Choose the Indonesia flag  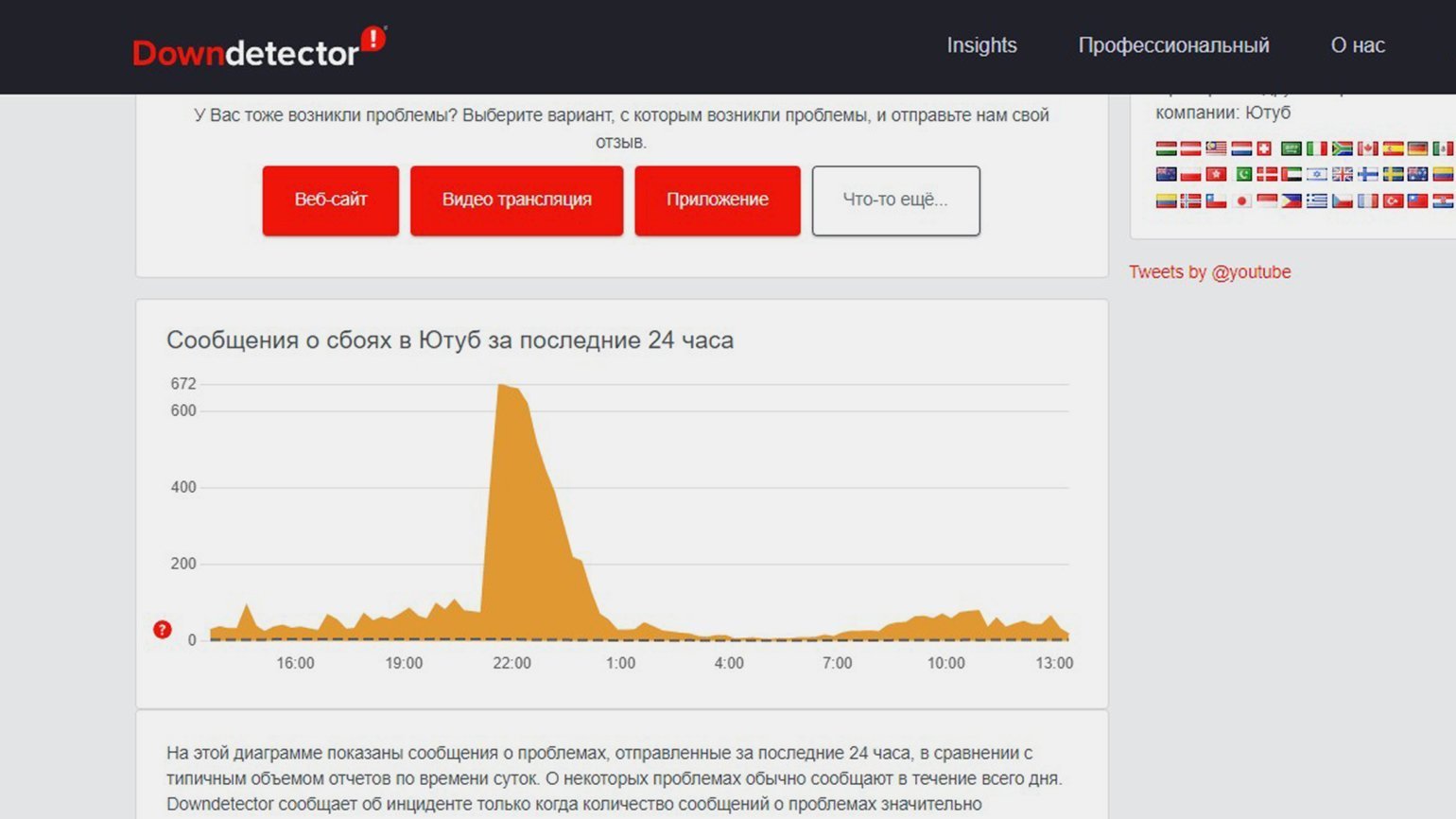pyautogui.click(x=1267, y=200)
